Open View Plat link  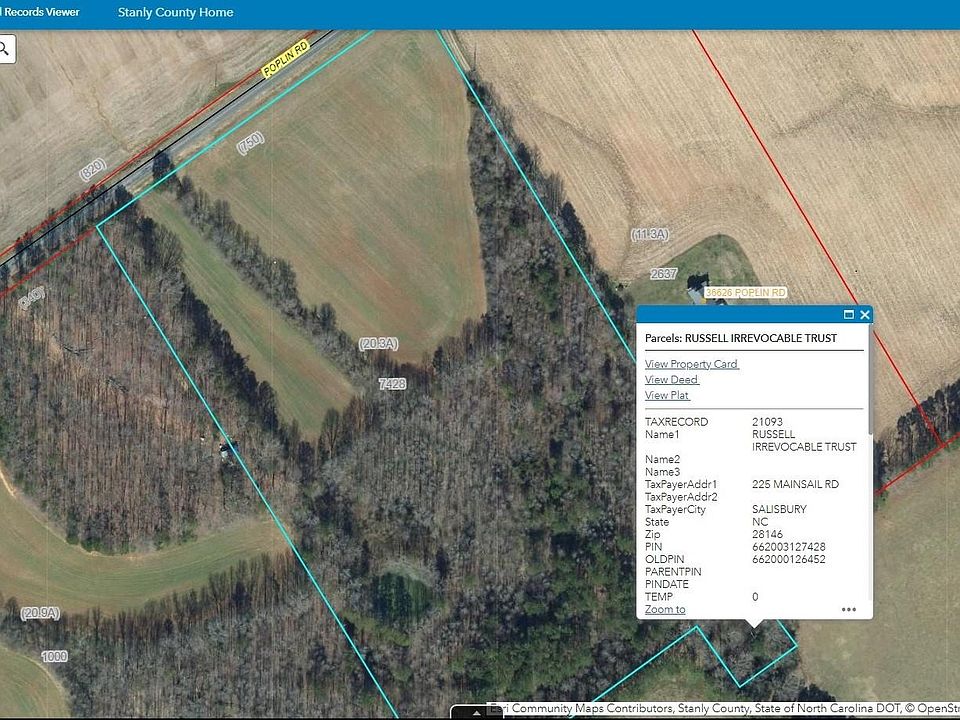point(667,396)
